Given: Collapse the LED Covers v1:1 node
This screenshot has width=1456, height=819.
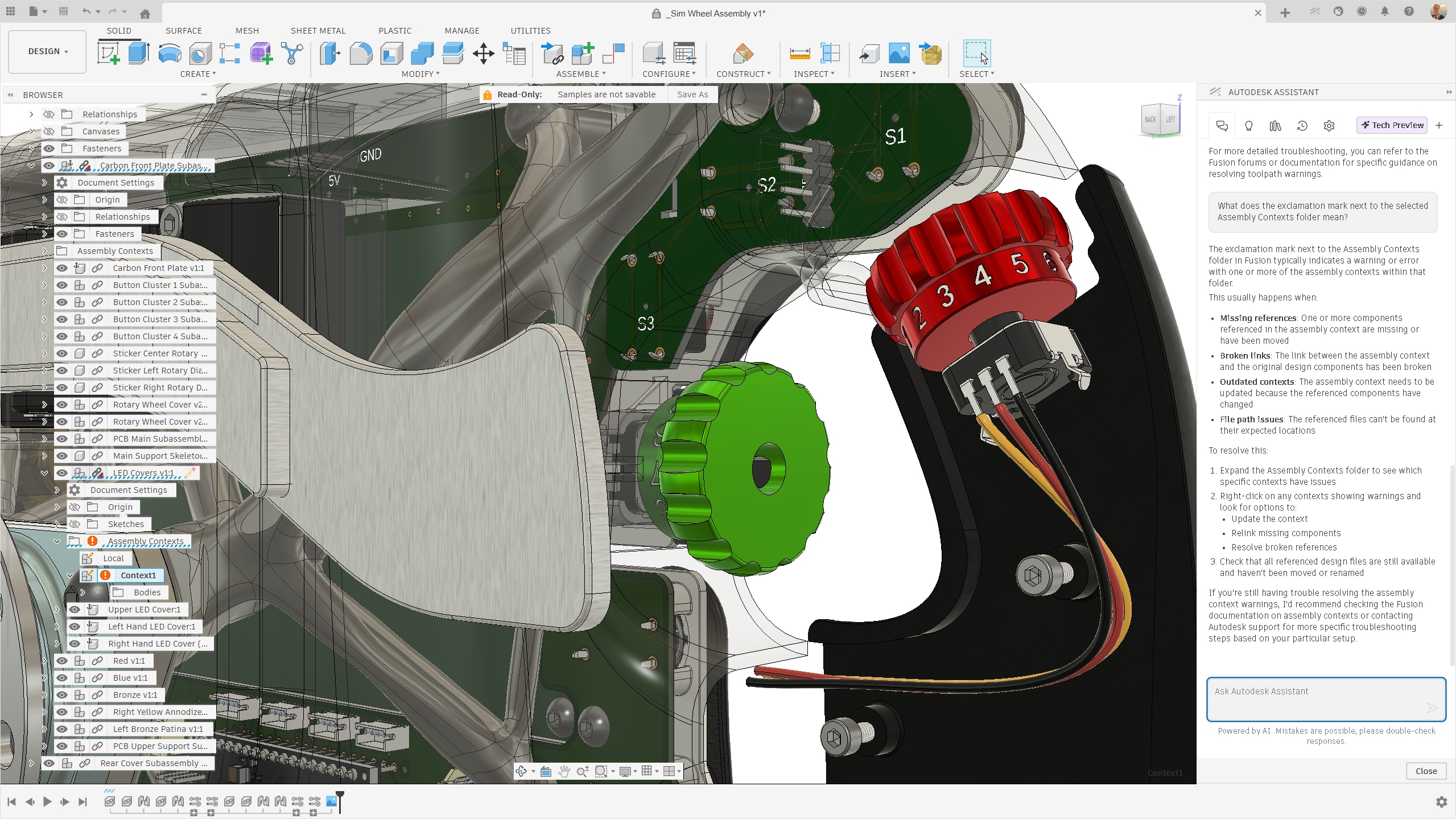Looking at the screenshot, I should [44, 473].
